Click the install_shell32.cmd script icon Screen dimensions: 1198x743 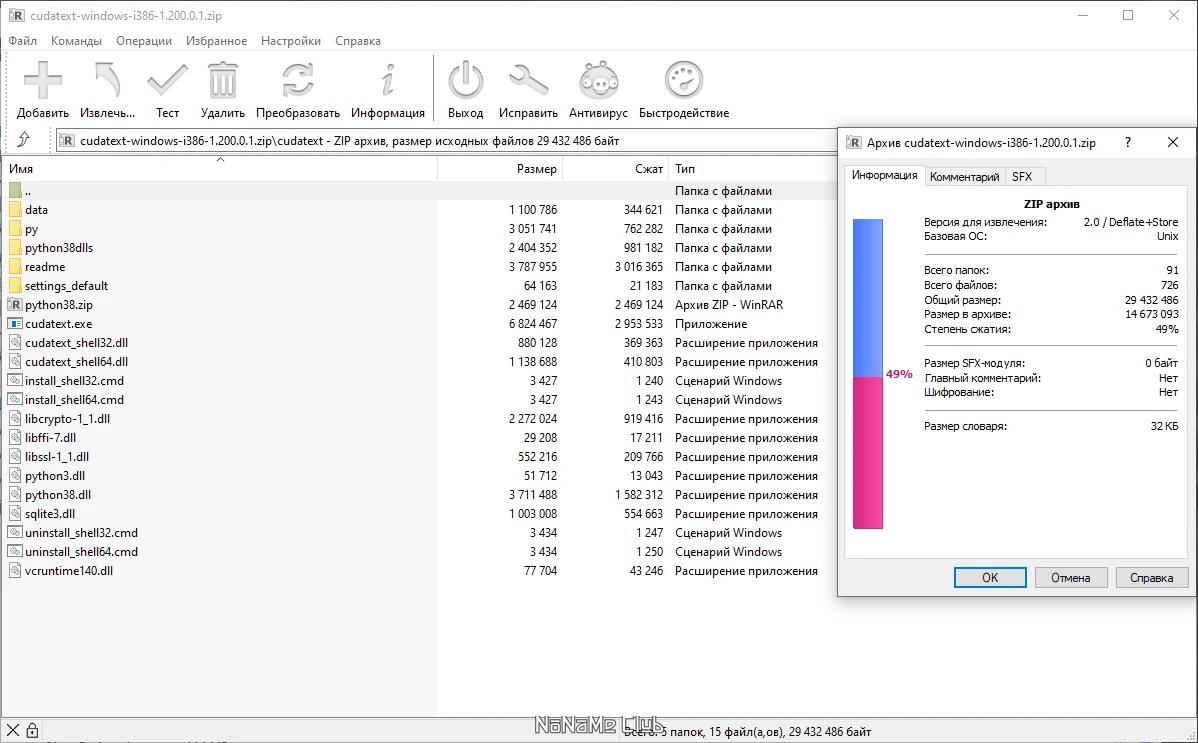click(x=15, y=381)
